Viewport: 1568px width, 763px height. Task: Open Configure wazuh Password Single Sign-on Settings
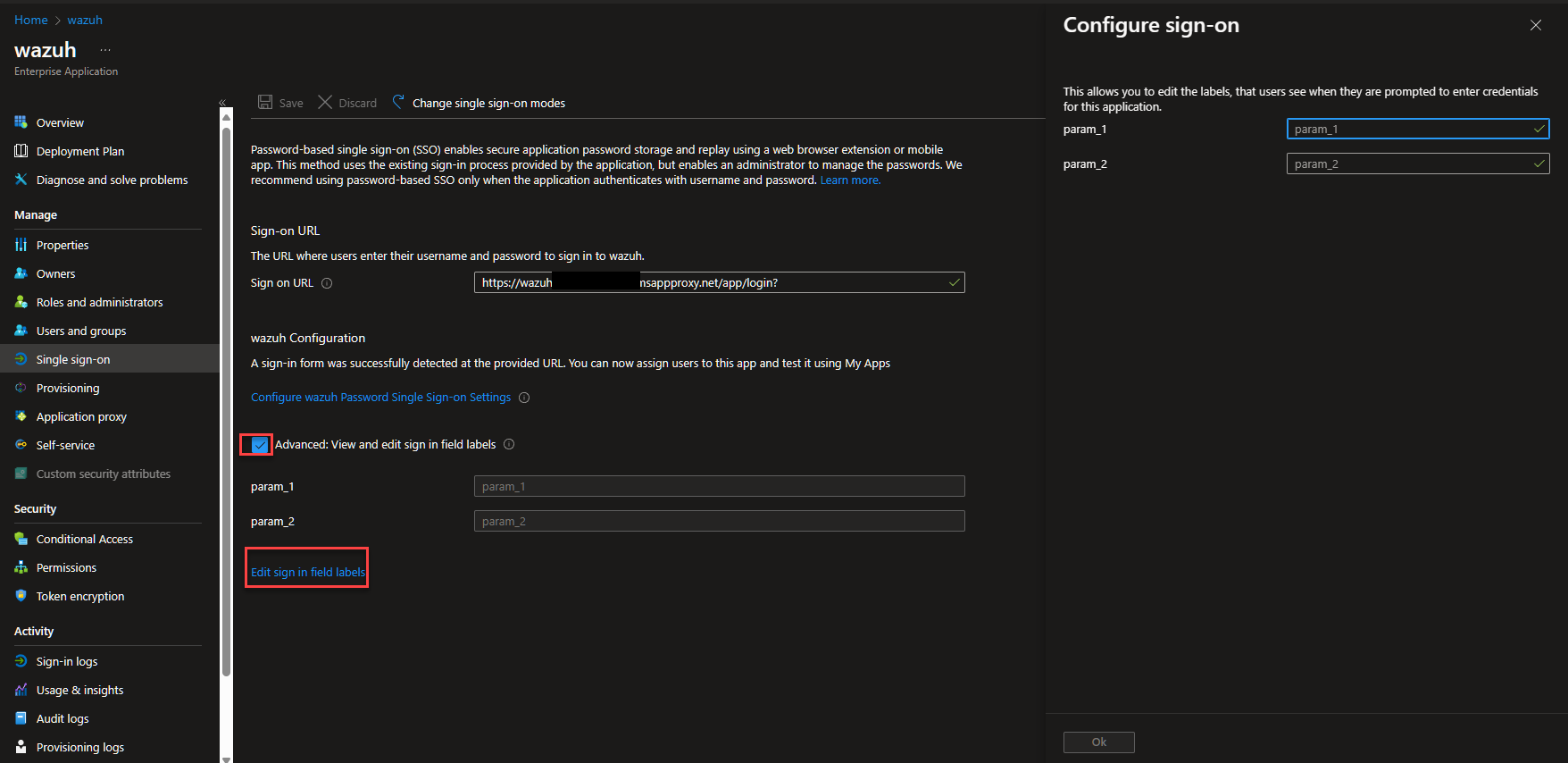pos(381,398)
